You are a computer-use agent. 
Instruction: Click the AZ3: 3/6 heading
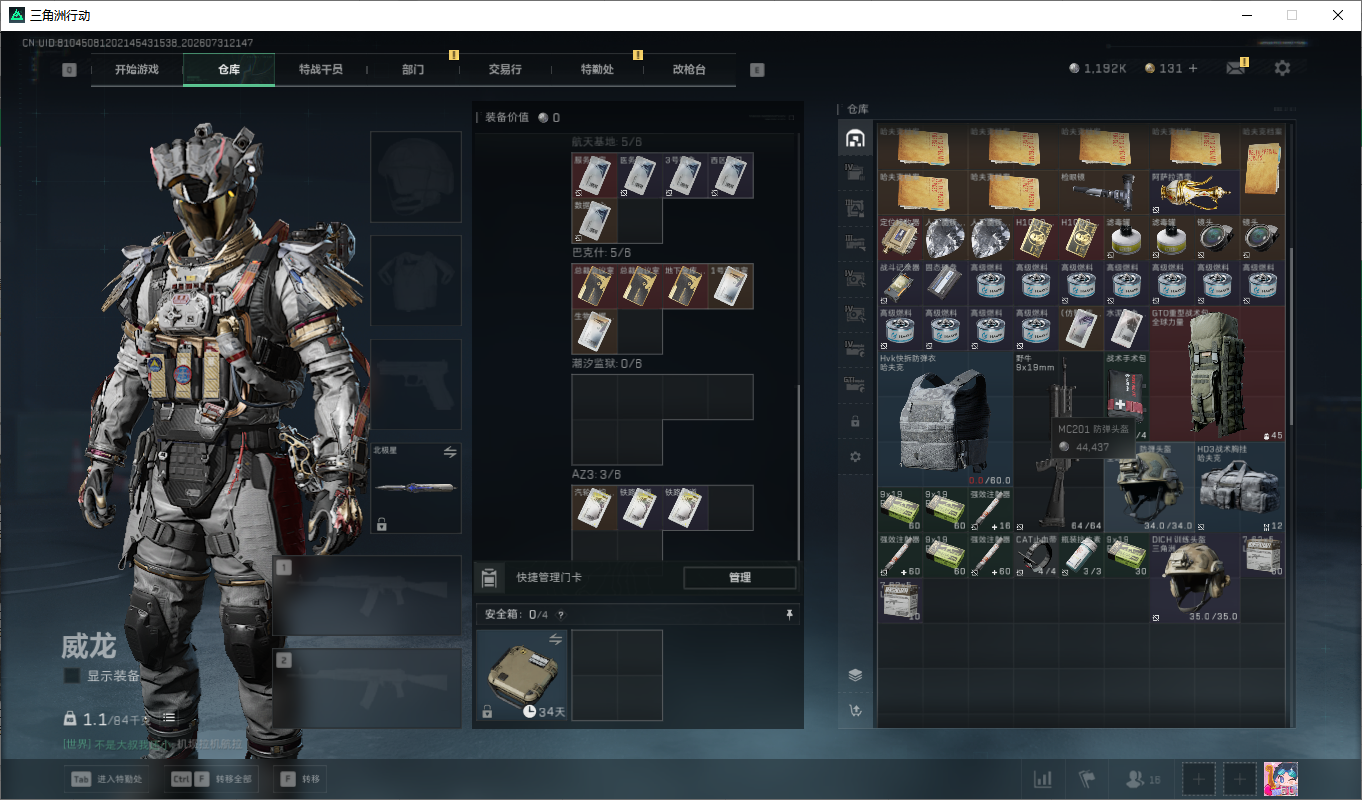(x=597, y=474)
